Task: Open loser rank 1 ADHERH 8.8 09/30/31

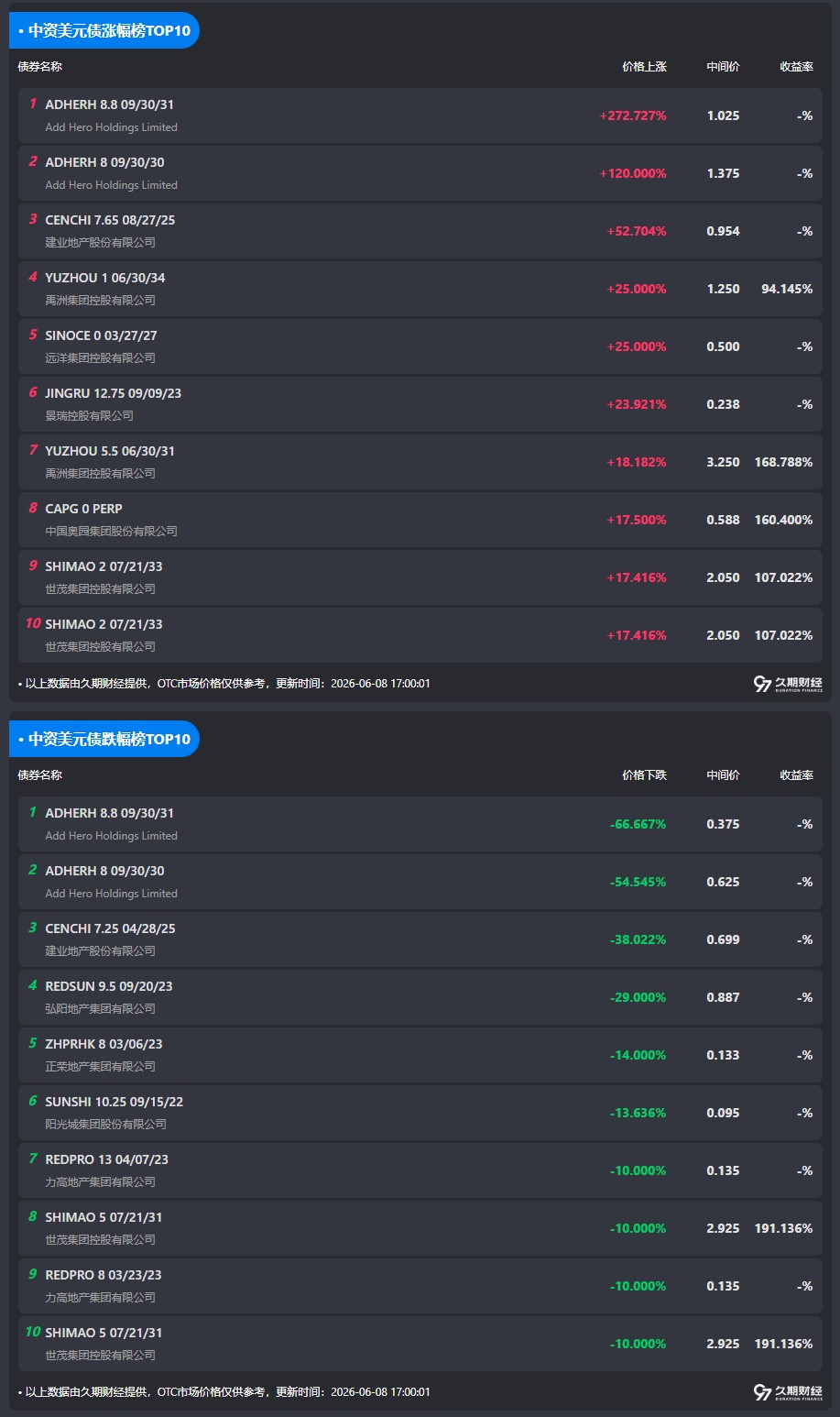Action: [x=420, y=824]
